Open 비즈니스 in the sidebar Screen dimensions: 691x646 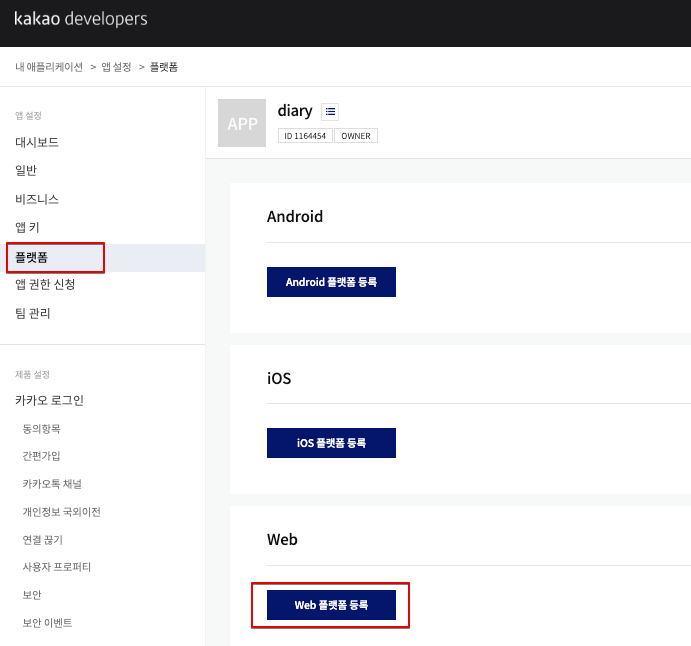pos(37,199)
